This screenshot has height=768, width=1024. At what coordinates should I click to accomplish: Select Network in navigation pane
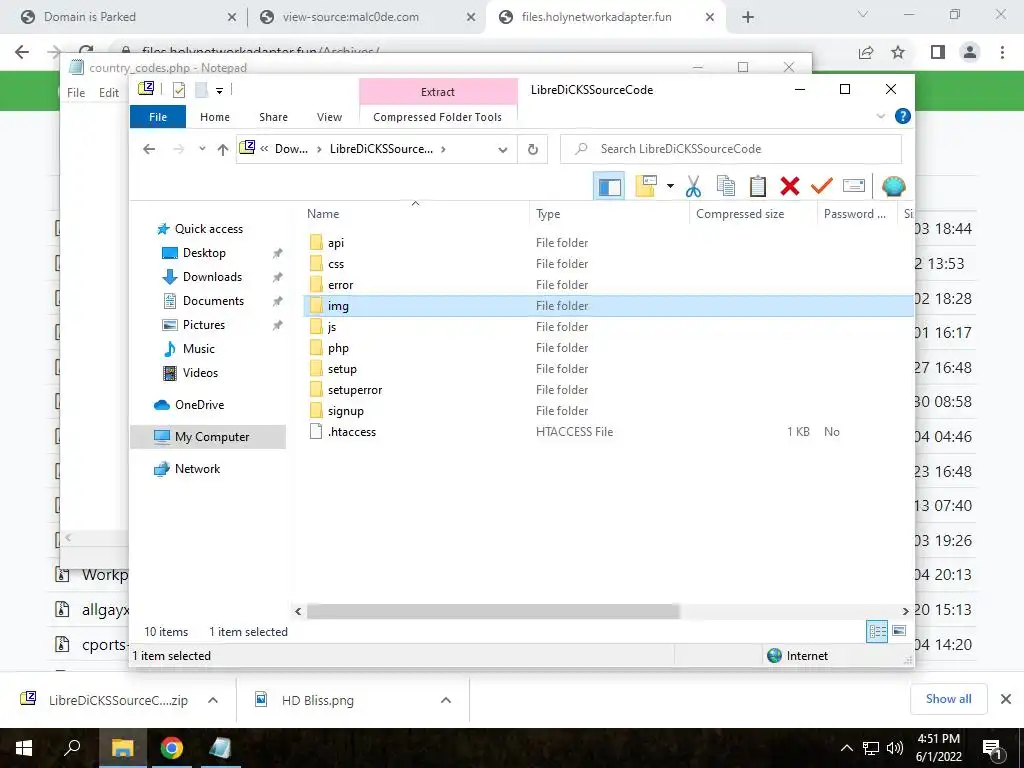click(x=197, y=469)
